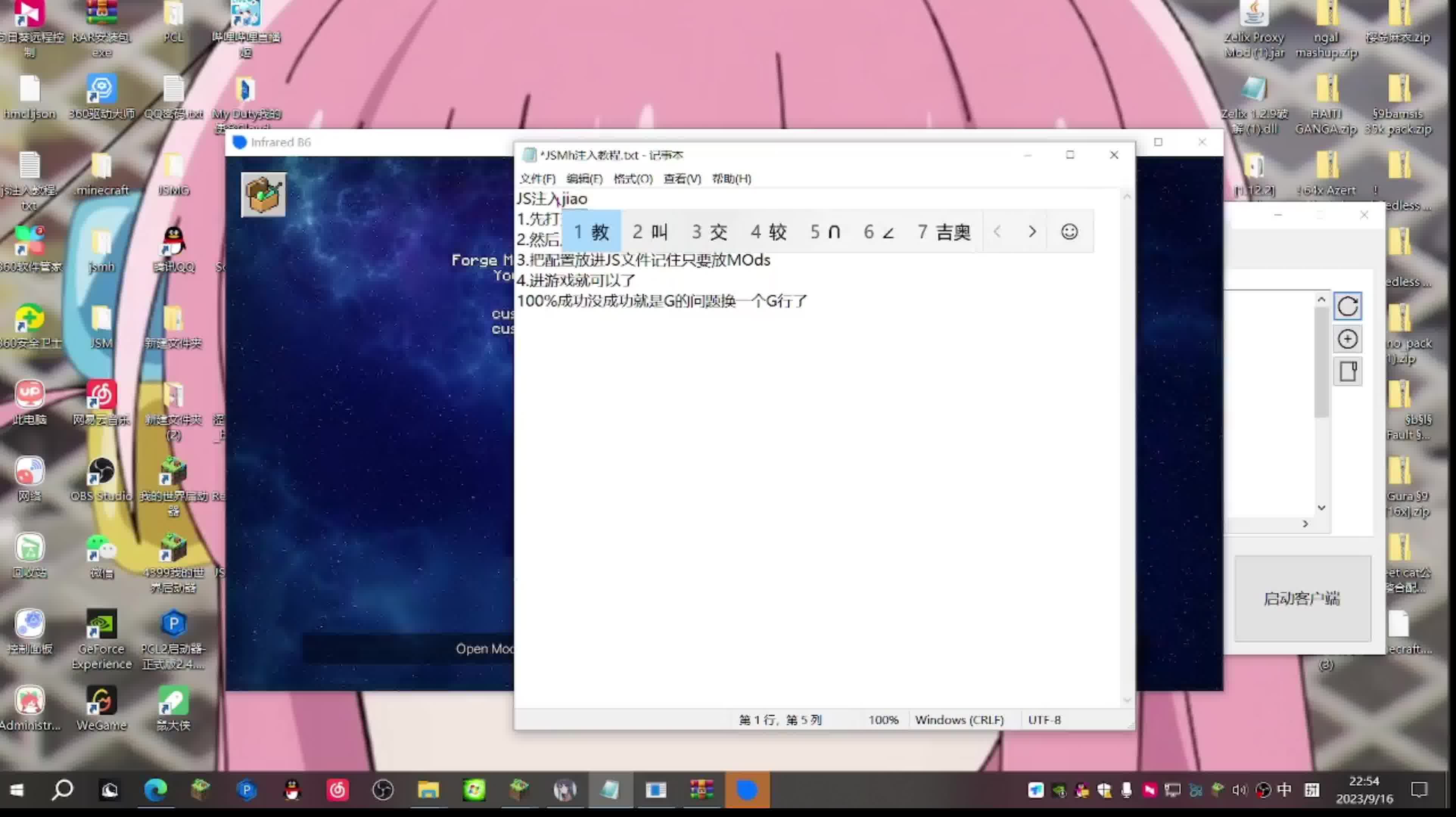Image resolution: width=1456 pixels, height=817 pixels.
Task: Click the 启动客户端 launch client button
Action: (x=1302, y=598)
